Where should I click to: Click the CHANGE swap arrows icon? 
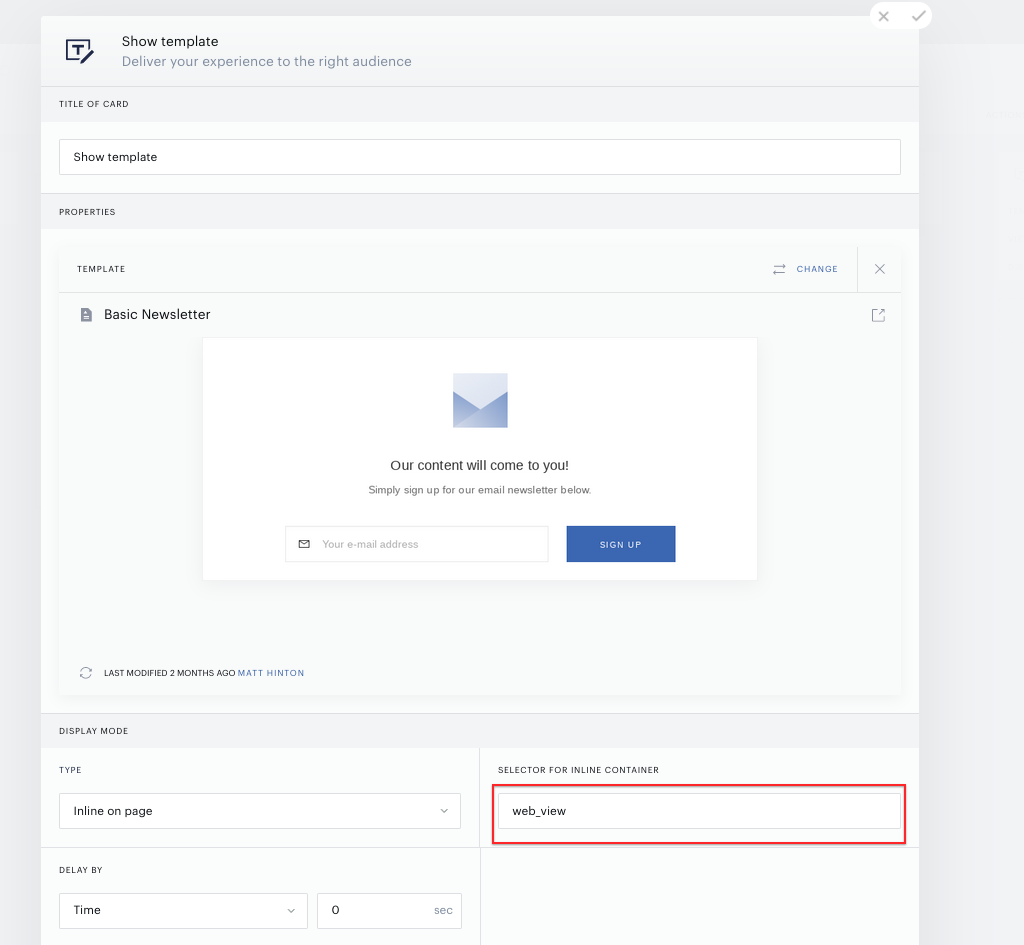[779, 269]
